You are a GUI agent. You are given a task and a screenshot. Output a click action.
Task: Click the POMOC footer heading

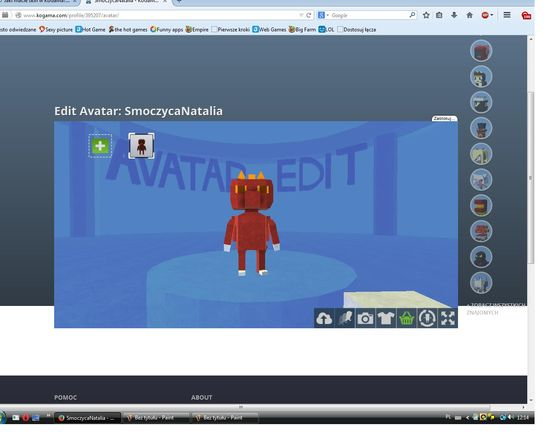(65, 398)
